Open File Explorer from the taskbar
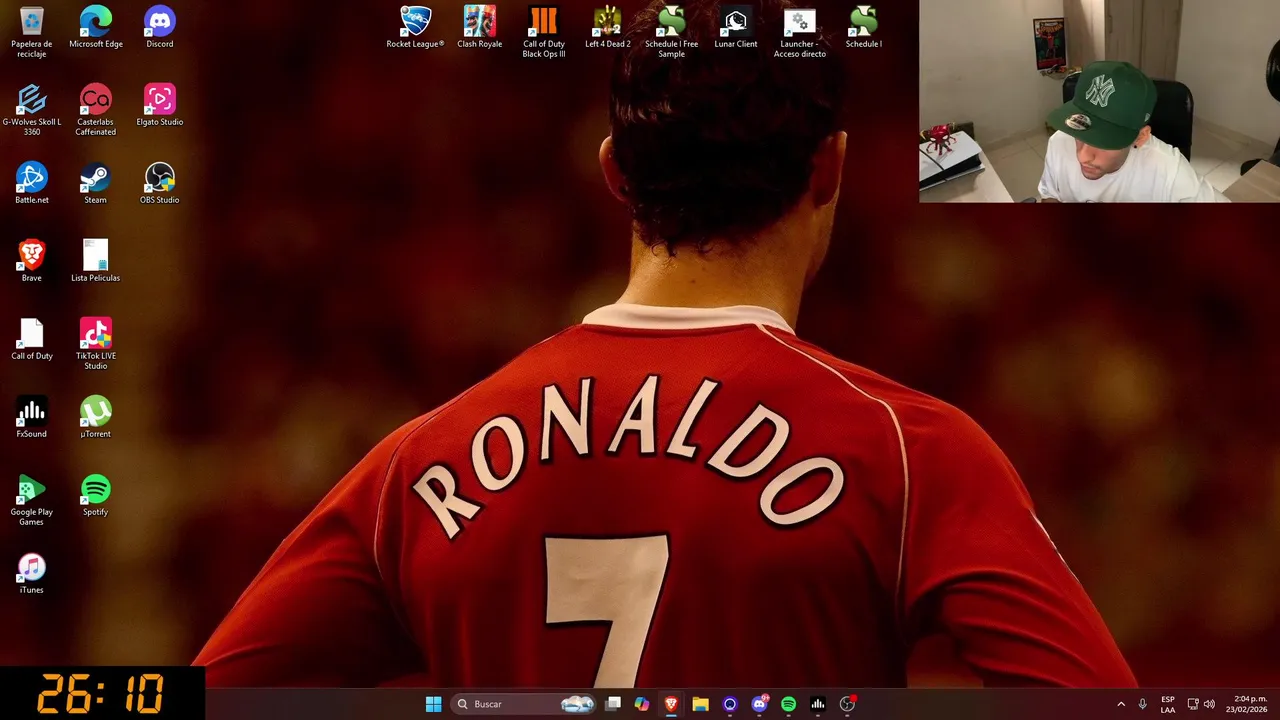This screenshot has height=720, width=1280. point(700,704)
